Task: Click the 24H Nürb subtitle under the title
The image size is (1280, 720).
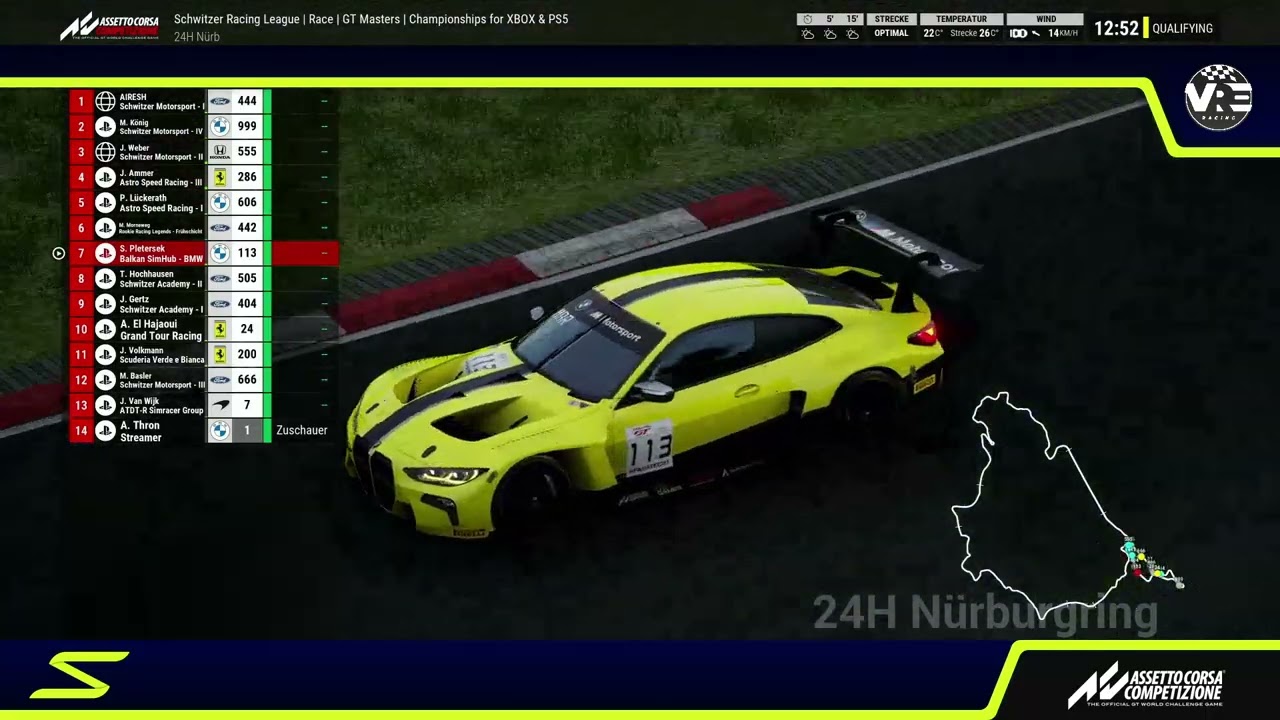Action: tap(197, 37)
